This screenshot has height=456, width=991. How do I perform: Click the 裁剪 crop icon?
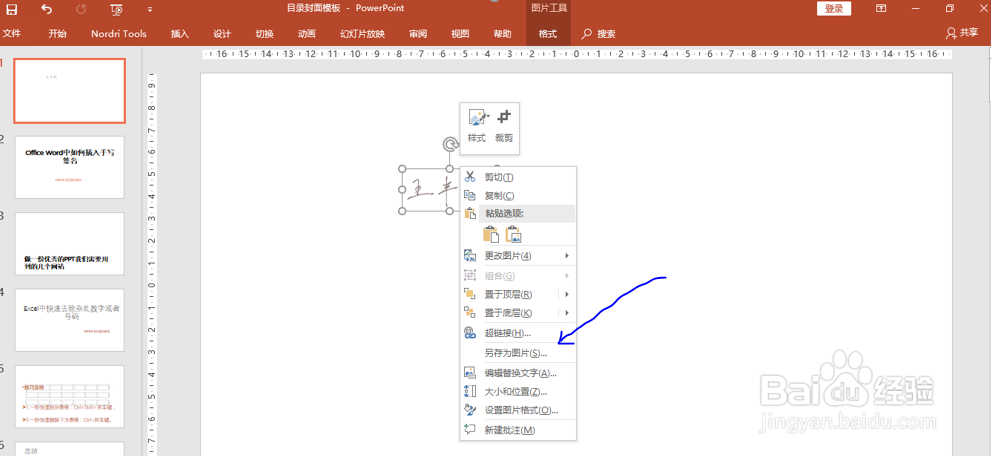pos(504,126)
